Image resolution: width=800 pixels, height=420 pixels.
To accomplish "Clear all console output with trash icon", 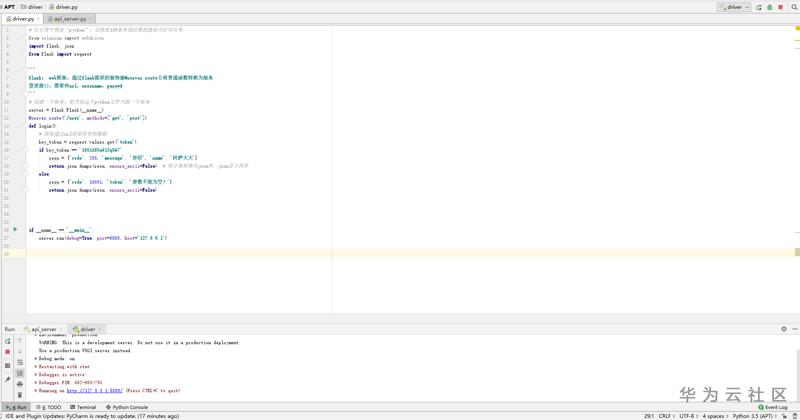I will (x=20, y=395).
